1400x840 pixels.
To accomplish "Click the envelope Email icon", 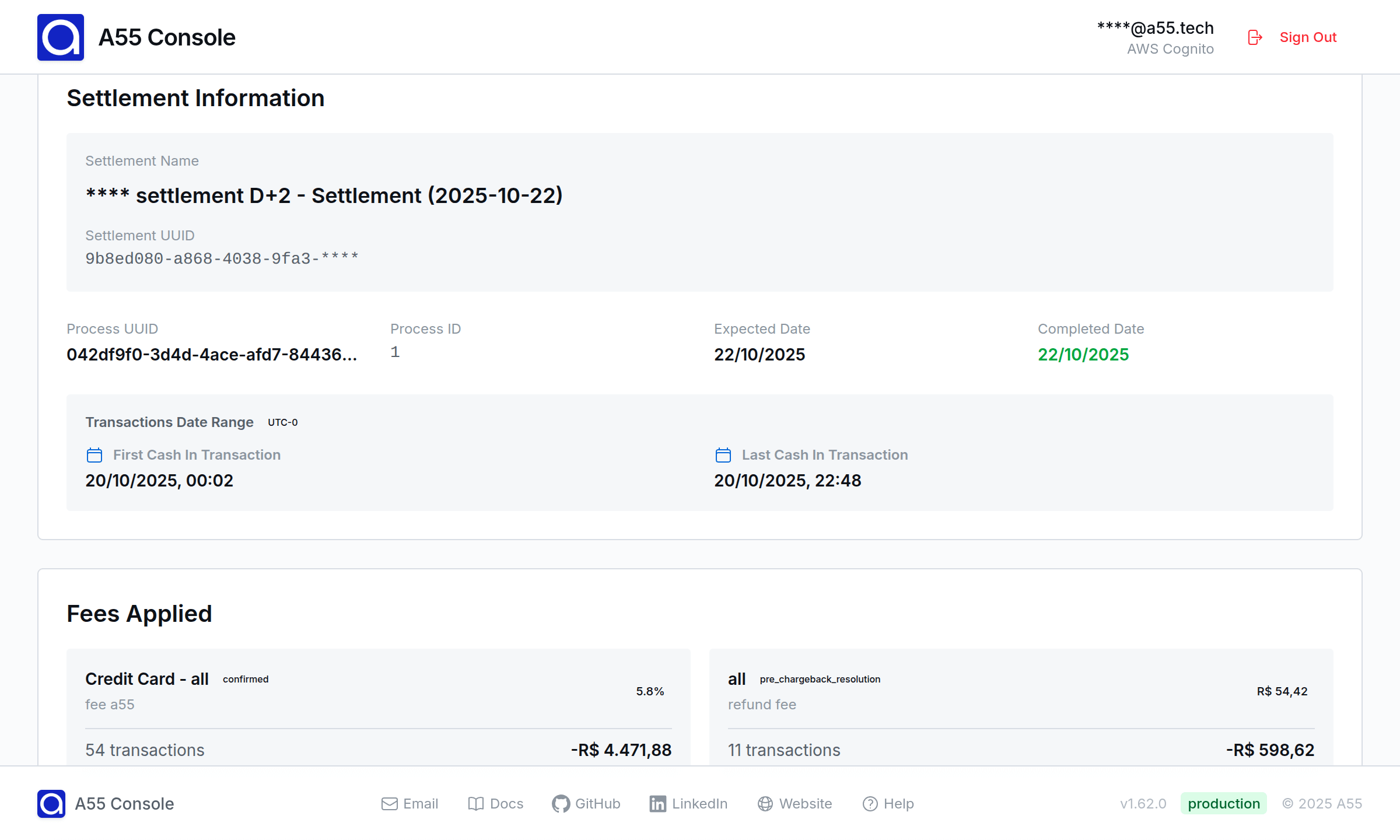I will click(x=389, y=804).
